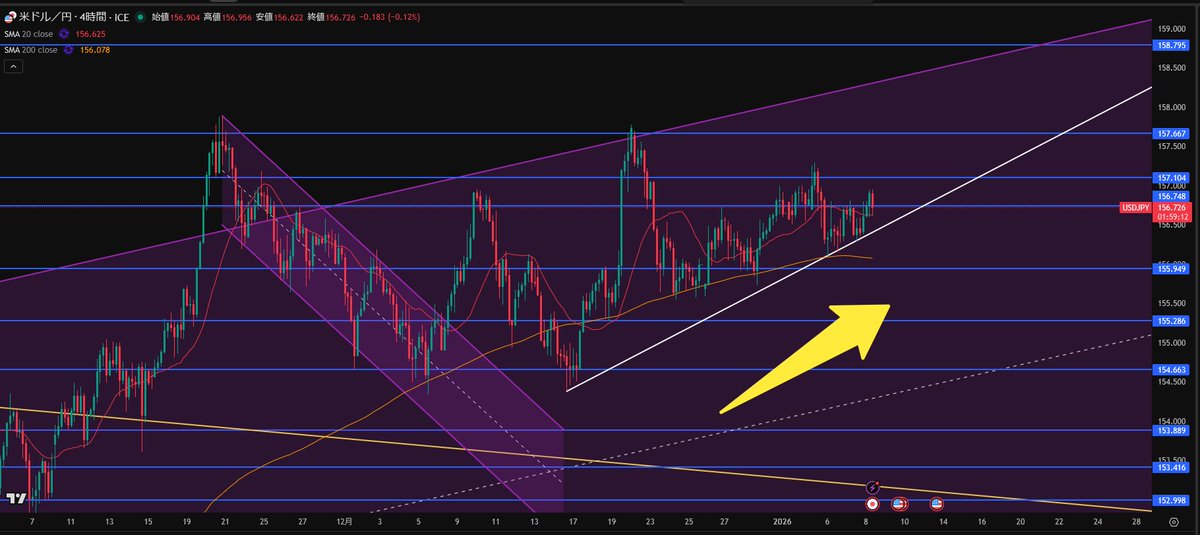Click the 159.000 price scale label
1200x535 pixels.
1172,28
